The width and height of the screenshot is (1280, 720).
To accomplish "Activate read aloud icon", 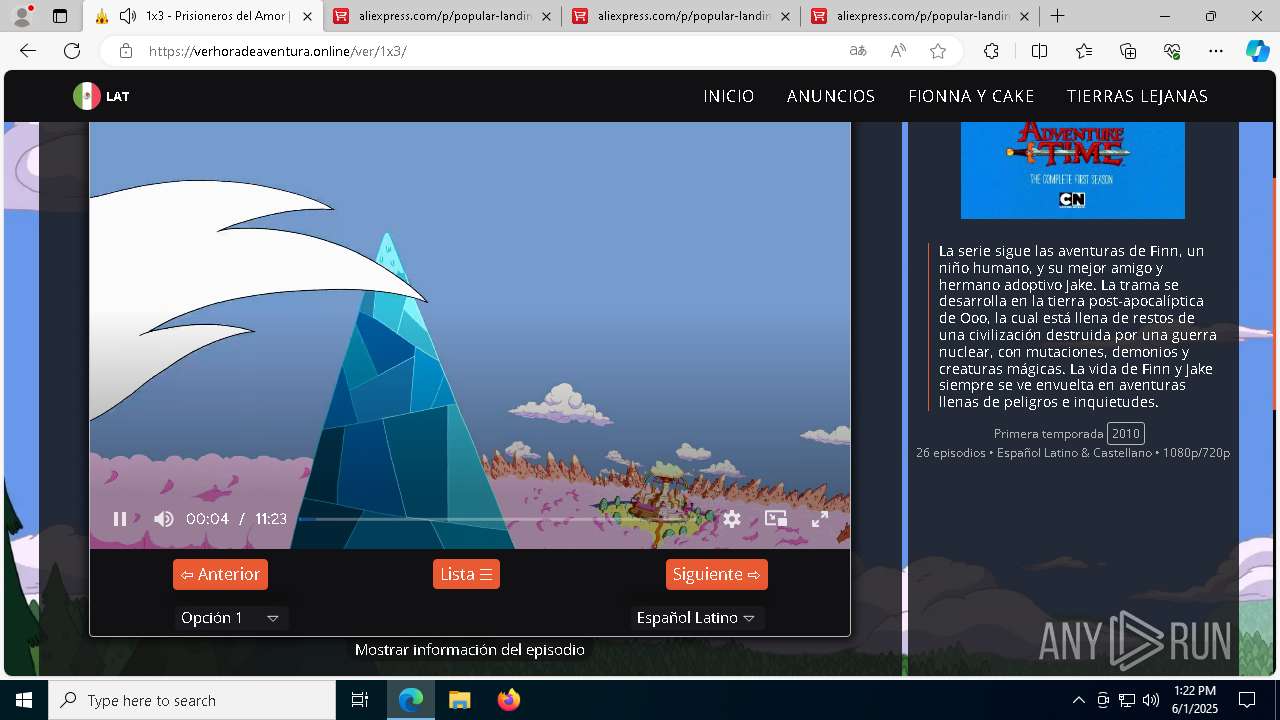I will tap(898, 51).
